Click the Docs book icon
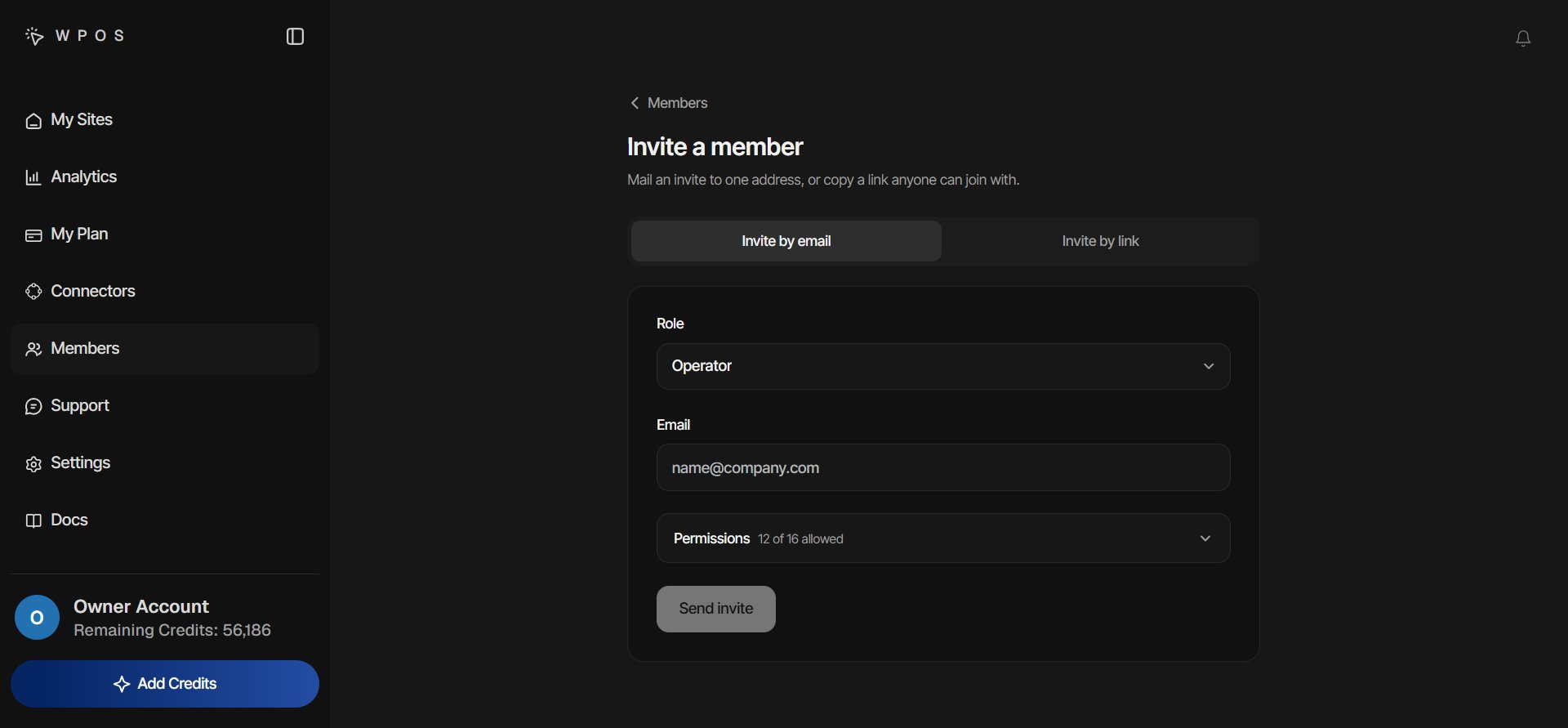The height and width of the screenshot is (728, 1568). pyautogui.click(x=33, y=521)
